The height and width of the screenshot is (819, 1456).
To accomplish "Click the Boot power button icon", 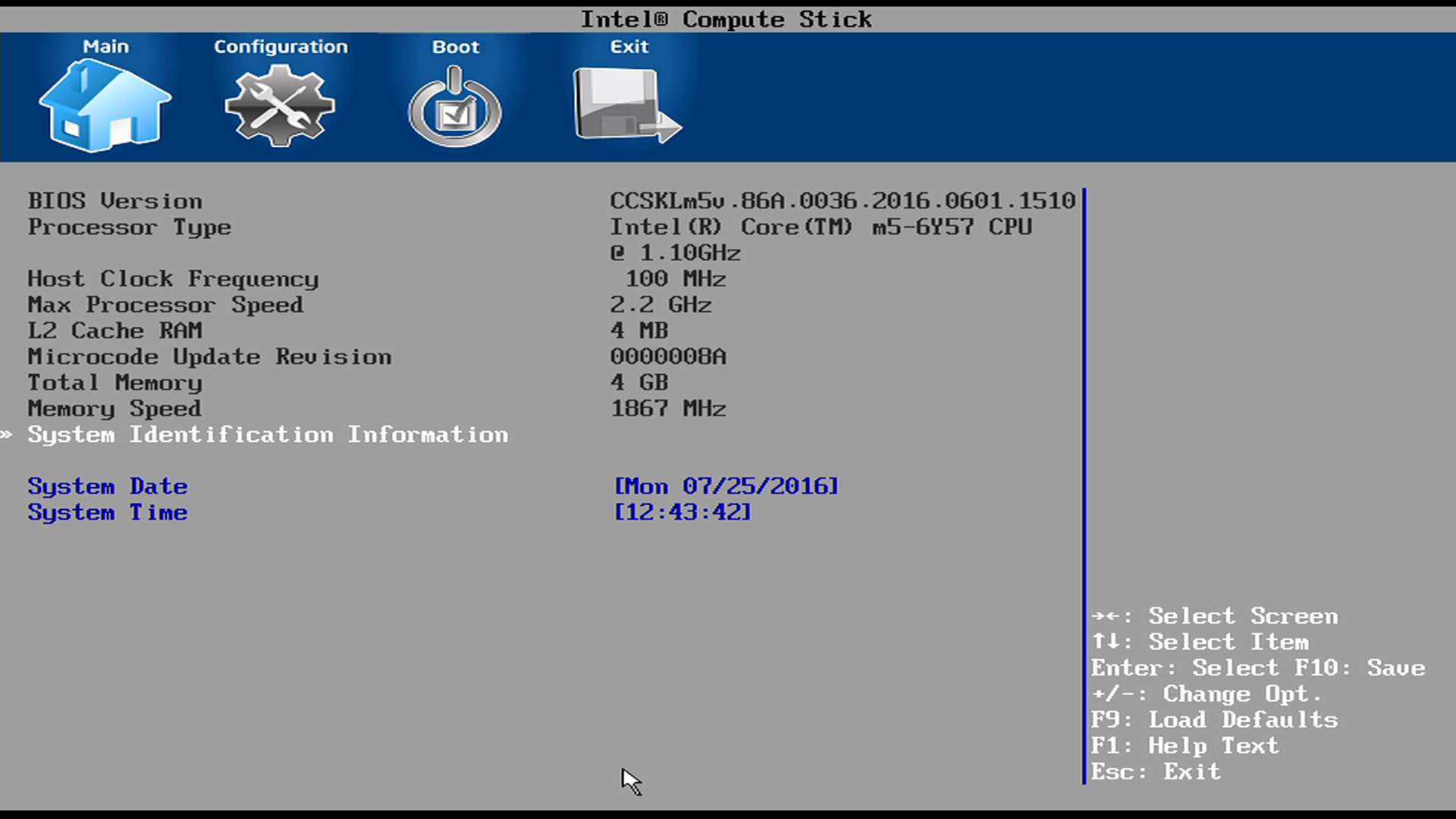I will [x=455, y=108].
